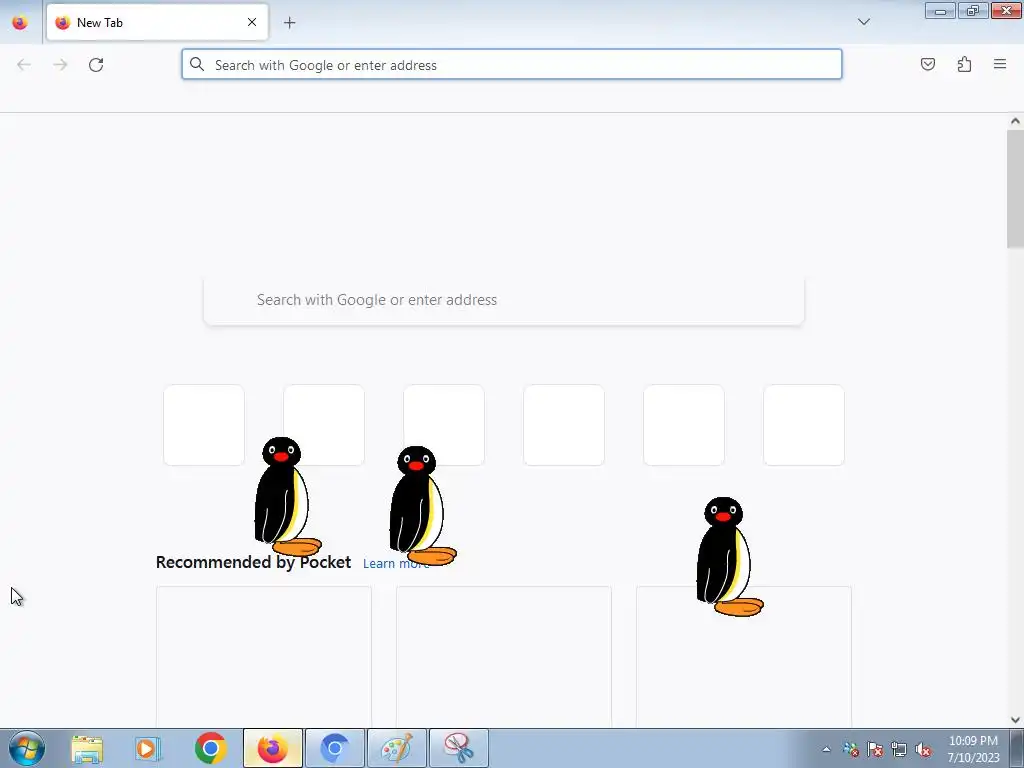Screen dimensions: 1024x768
Task: Expand the list all tabs chevron
Action: click(864, 22)
